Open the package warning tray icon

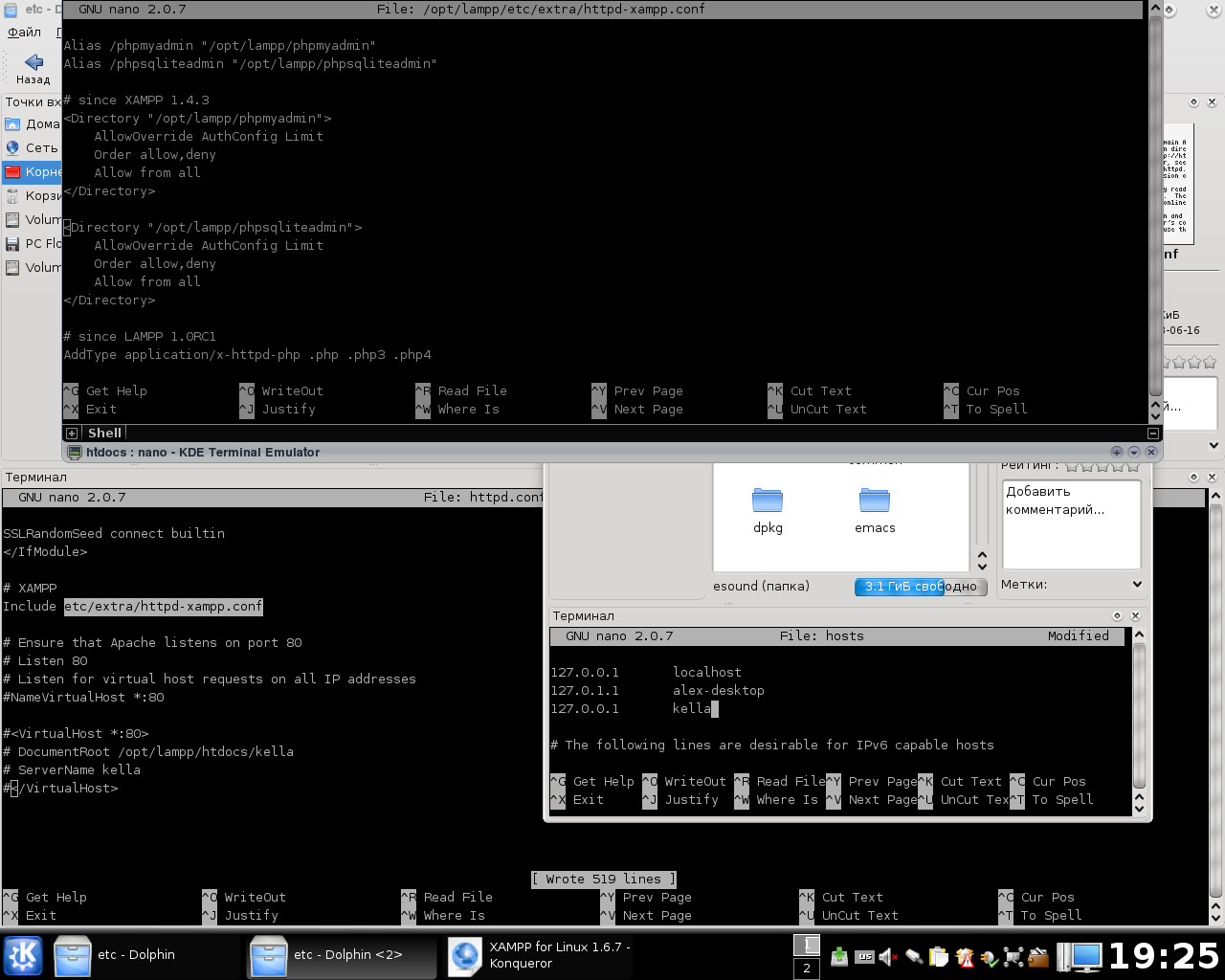(965, 956)
